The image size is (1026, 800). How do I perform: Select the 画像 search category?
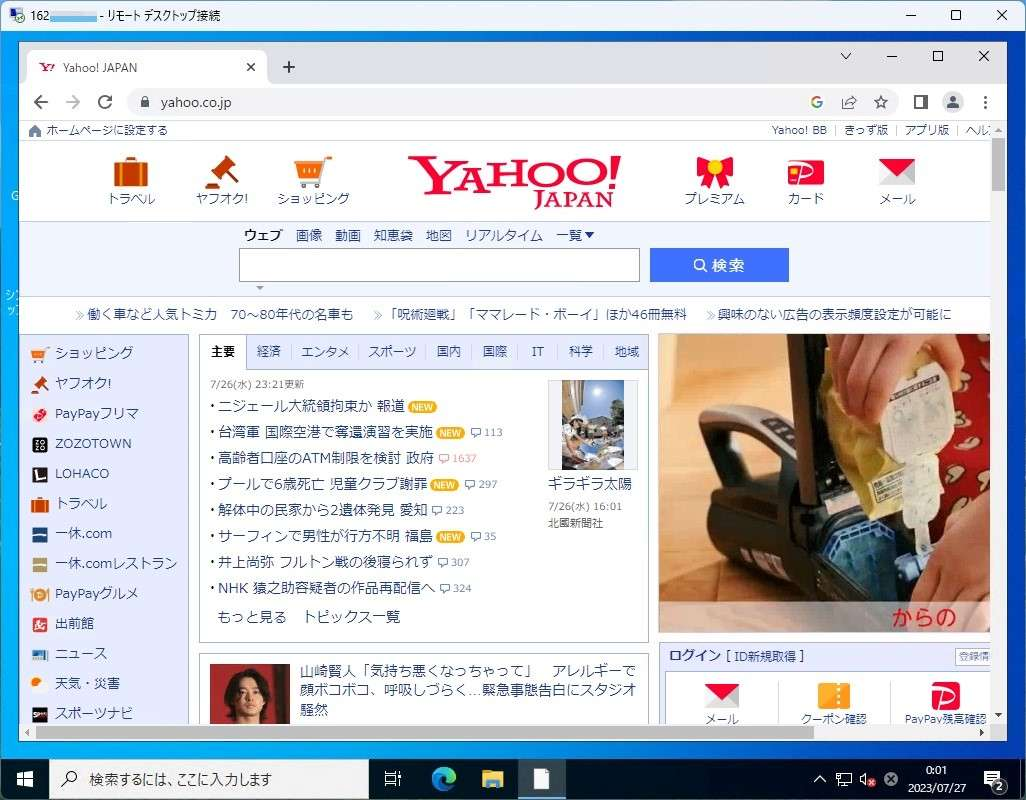tap(309, 235)
